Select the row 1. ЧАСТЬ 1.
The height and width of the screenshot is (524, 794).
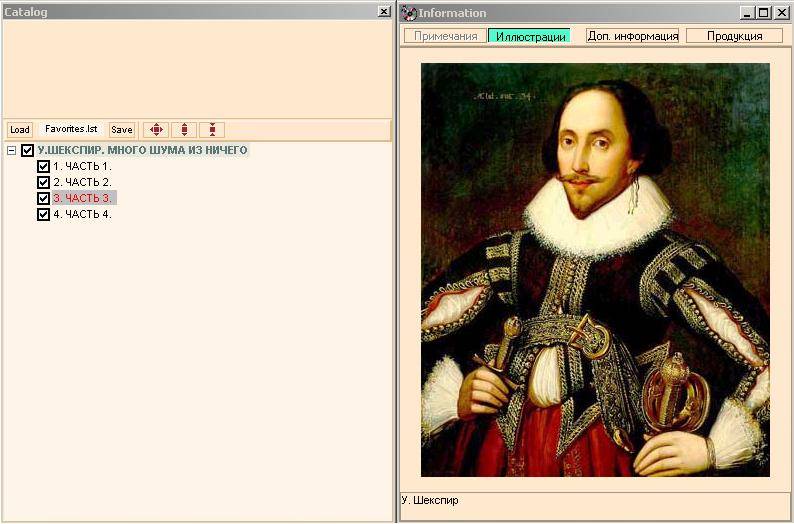coord(82,166)
